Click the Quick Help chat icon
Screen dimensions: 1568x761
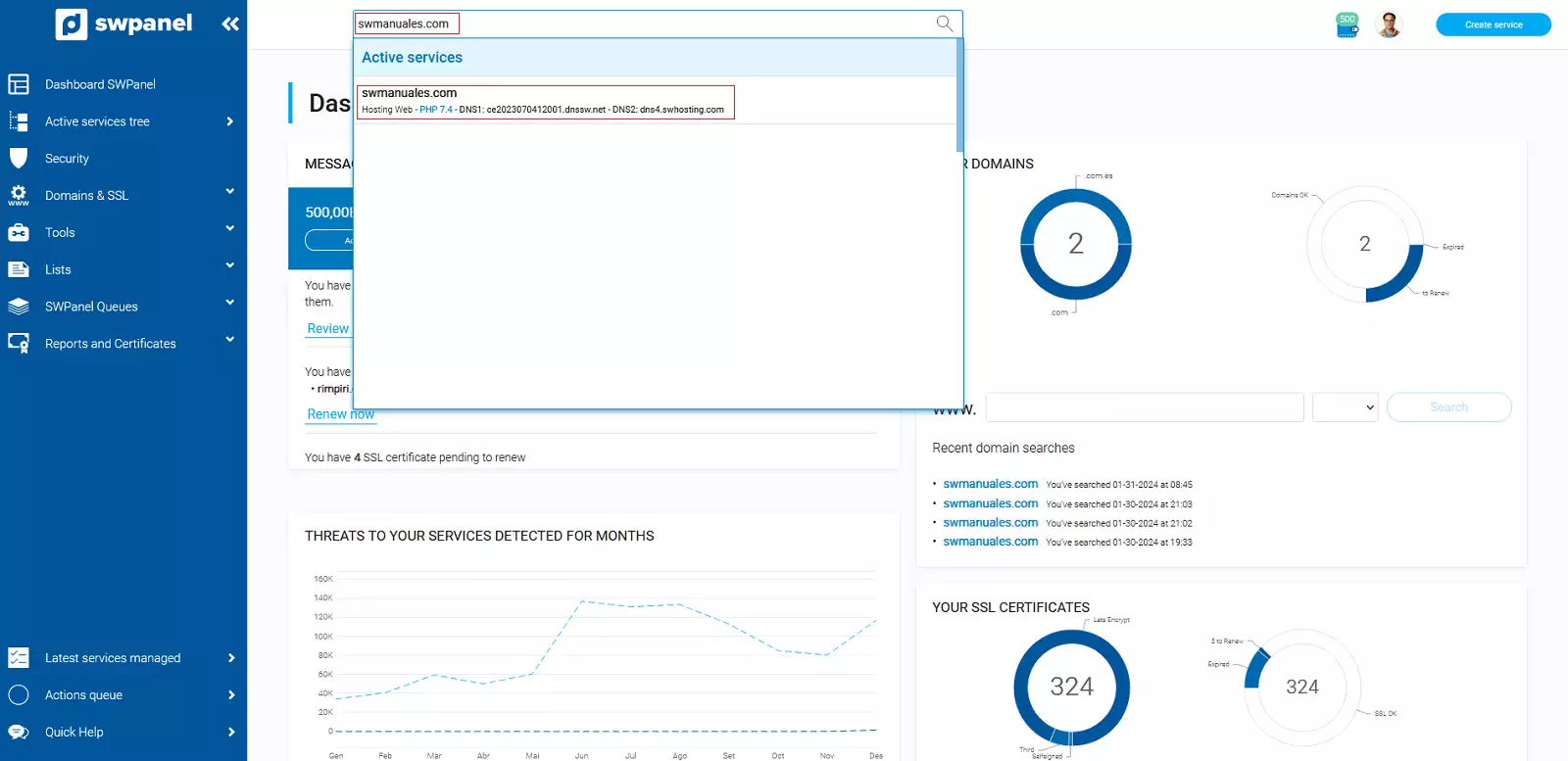click(x=19, y=733)
